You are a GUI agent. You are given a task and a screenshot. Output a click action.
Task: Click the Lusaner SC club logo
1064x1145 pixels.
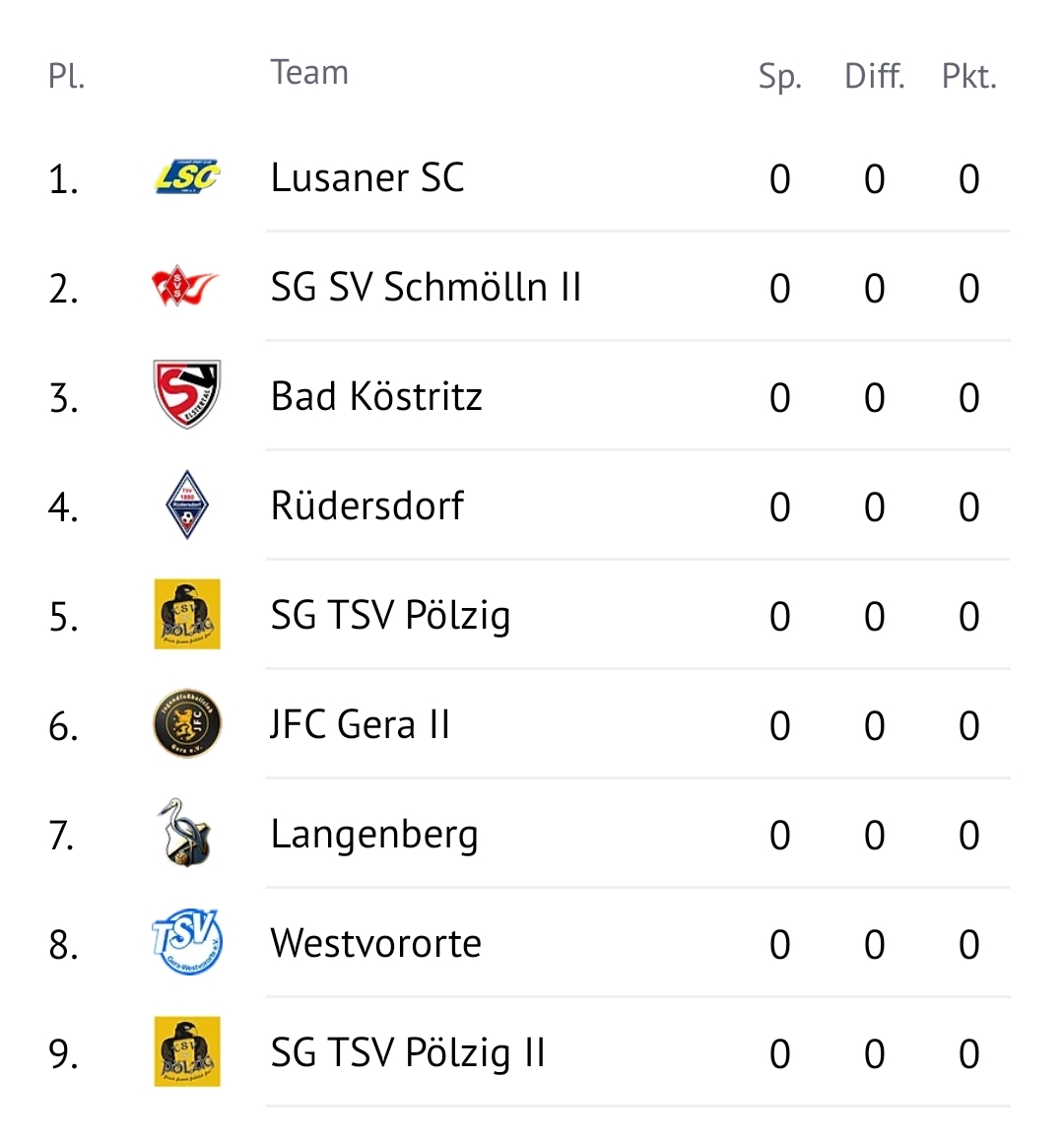pos(187,176)
